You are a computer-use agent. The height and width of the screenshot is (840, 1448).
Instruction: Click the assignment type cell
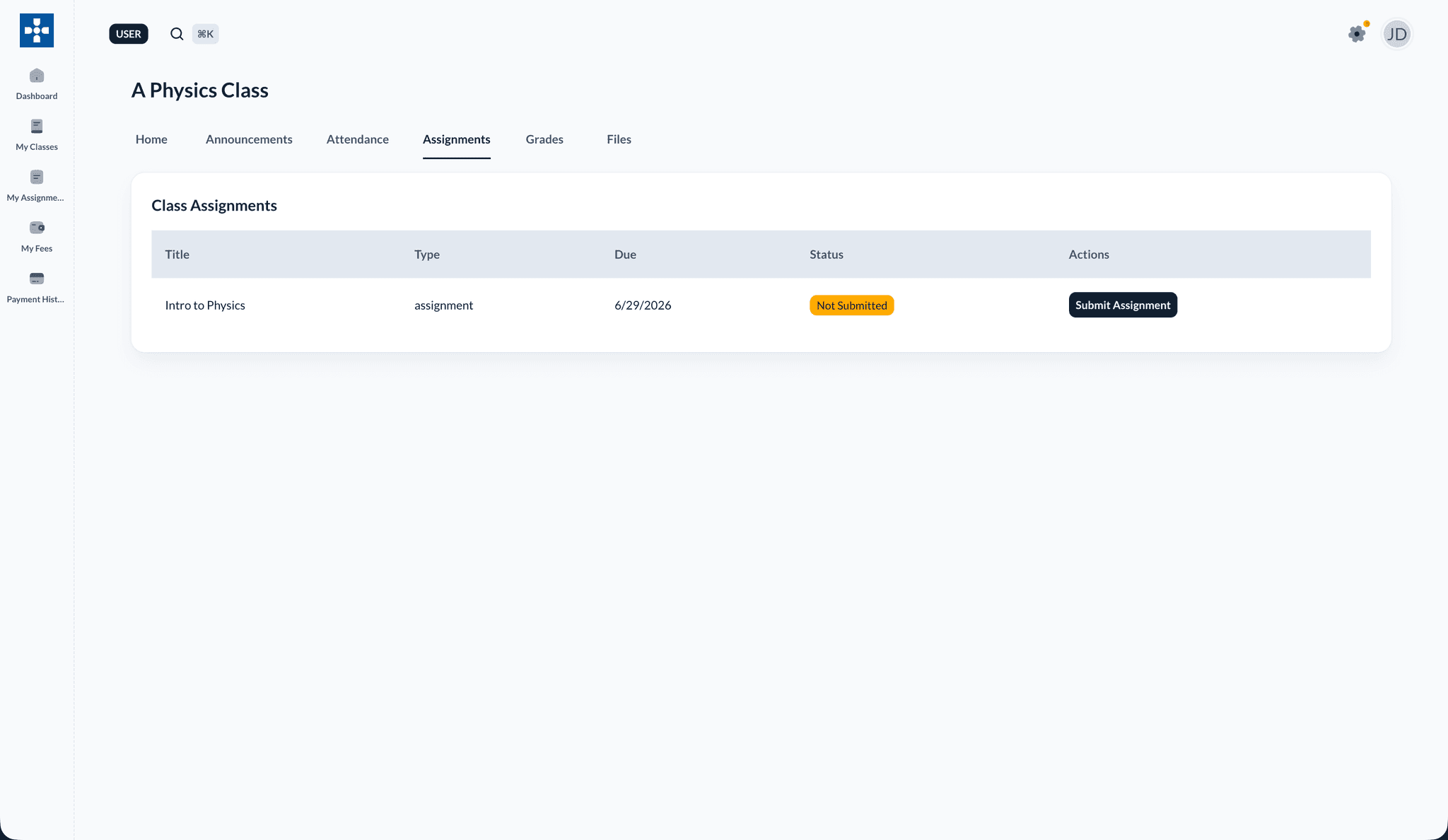pyautogui.click(x=443, y=305)
